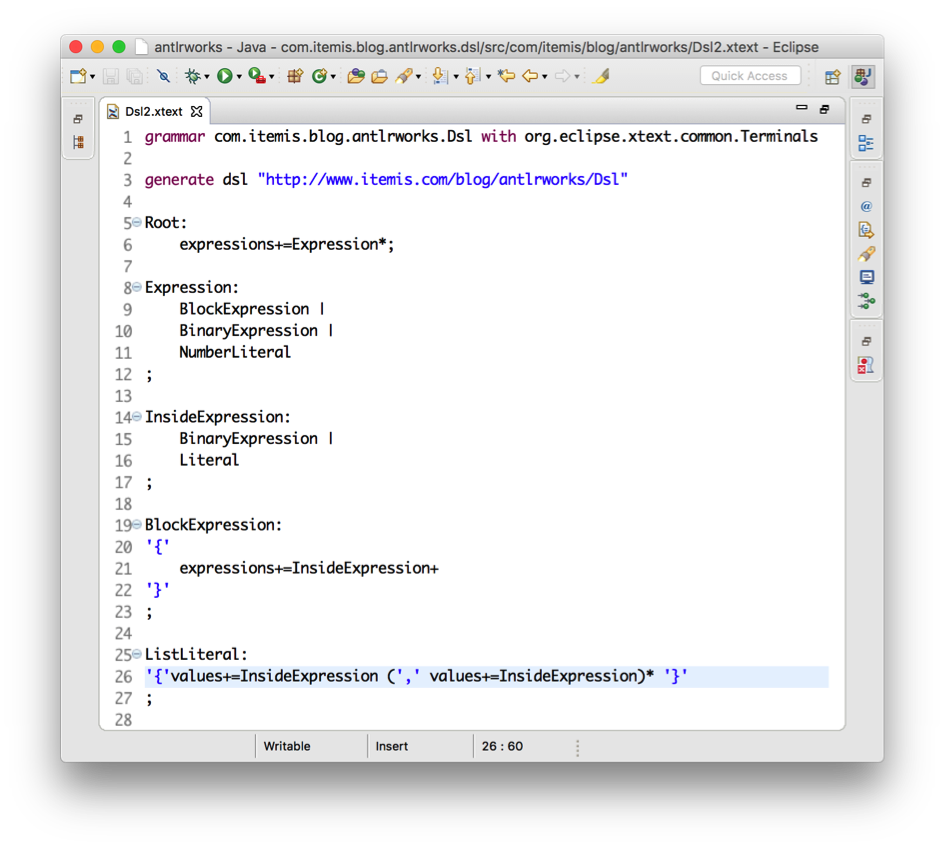Click the Insert mode status entry
Image resolution: width=945 pixels, height=849 pixels.
pos(392,746)
